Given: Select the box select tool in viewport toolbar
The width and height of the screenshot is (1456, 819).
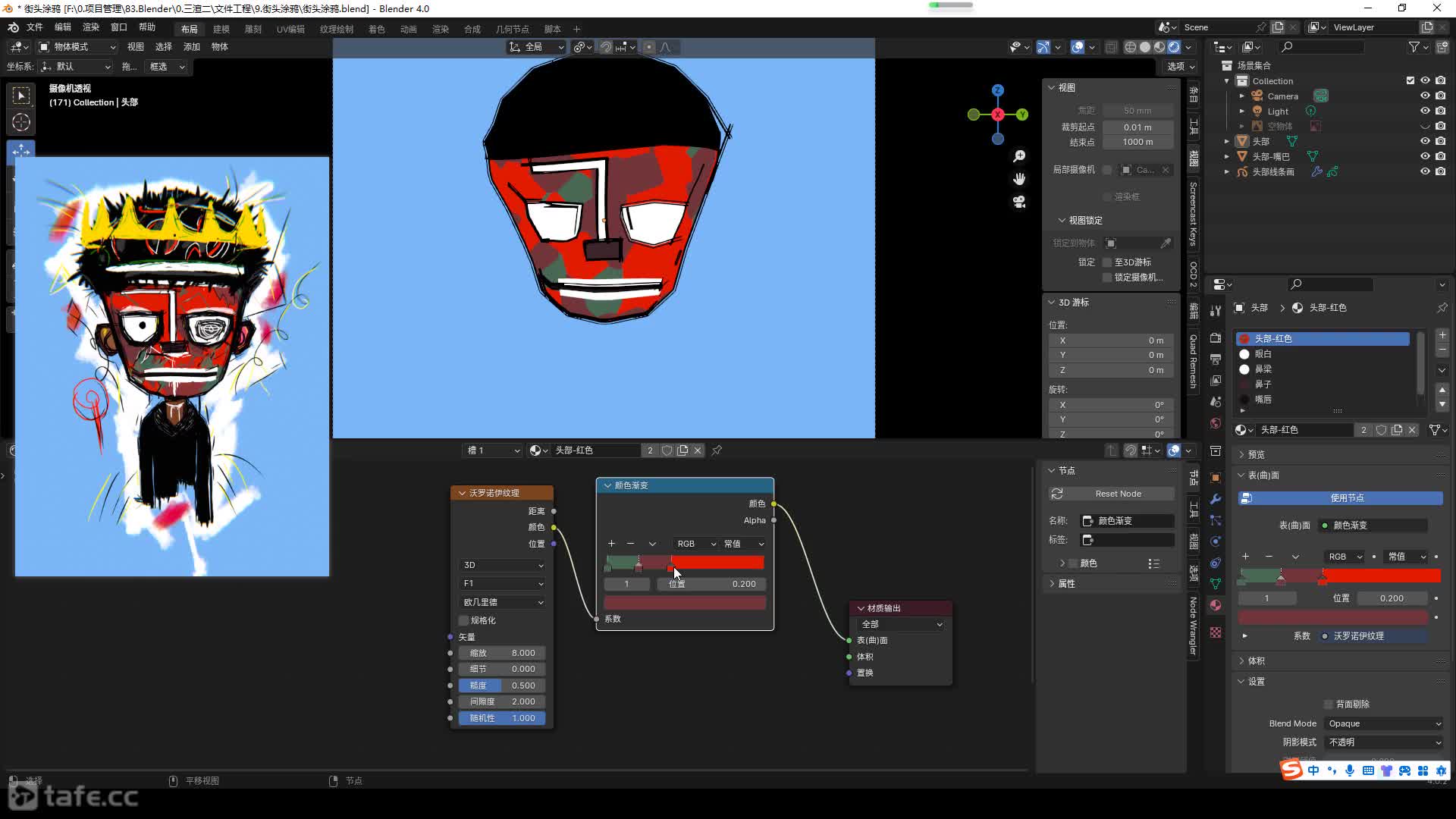Looking at the screenshot, I should click(x=21, y=96).
